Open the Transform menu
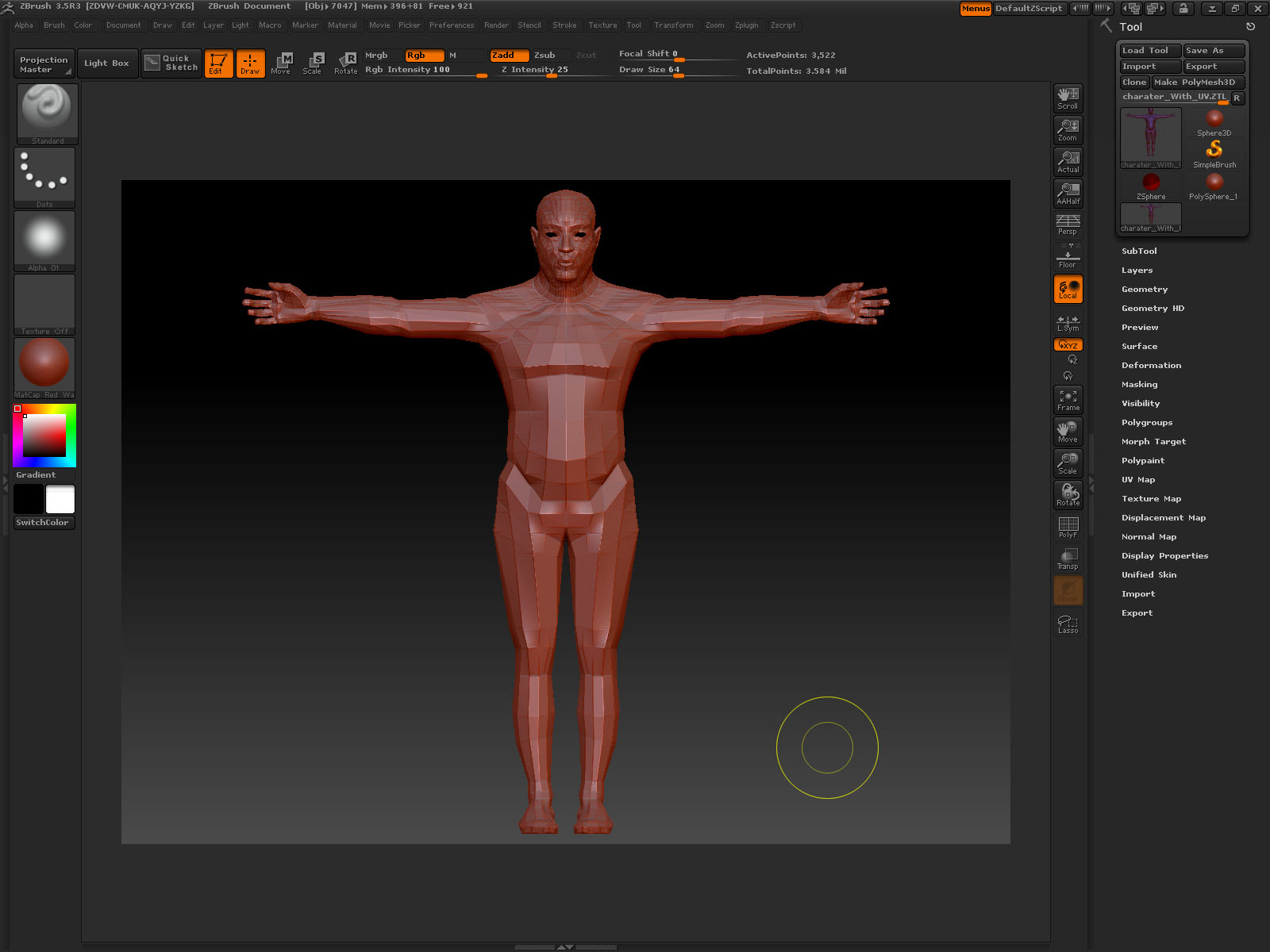The height and width of the screenshot is (952, 1270). 674,25
